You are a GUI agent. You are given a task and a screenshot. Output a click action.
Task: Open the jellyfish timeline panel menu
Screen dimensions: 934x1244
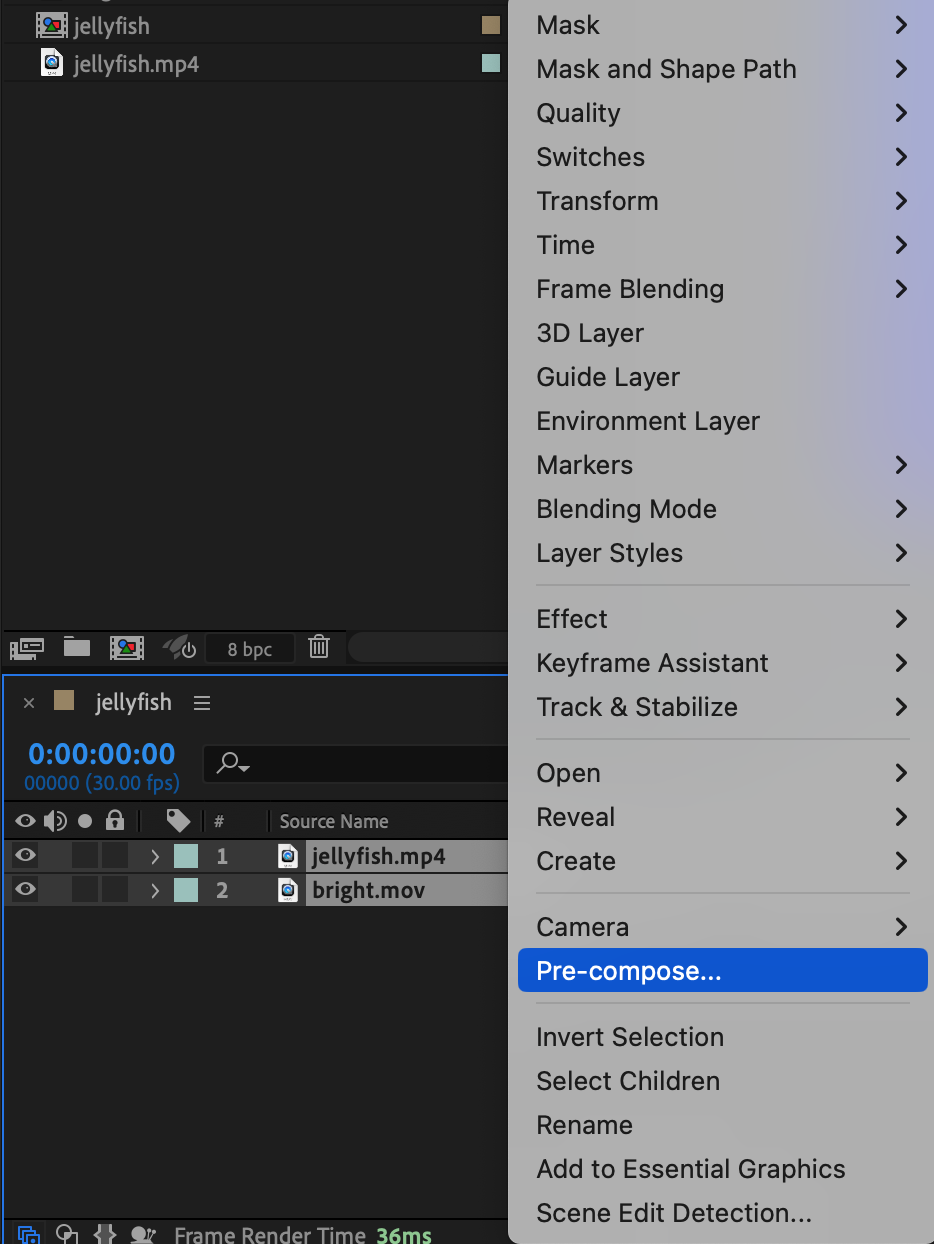pos(202,703)
